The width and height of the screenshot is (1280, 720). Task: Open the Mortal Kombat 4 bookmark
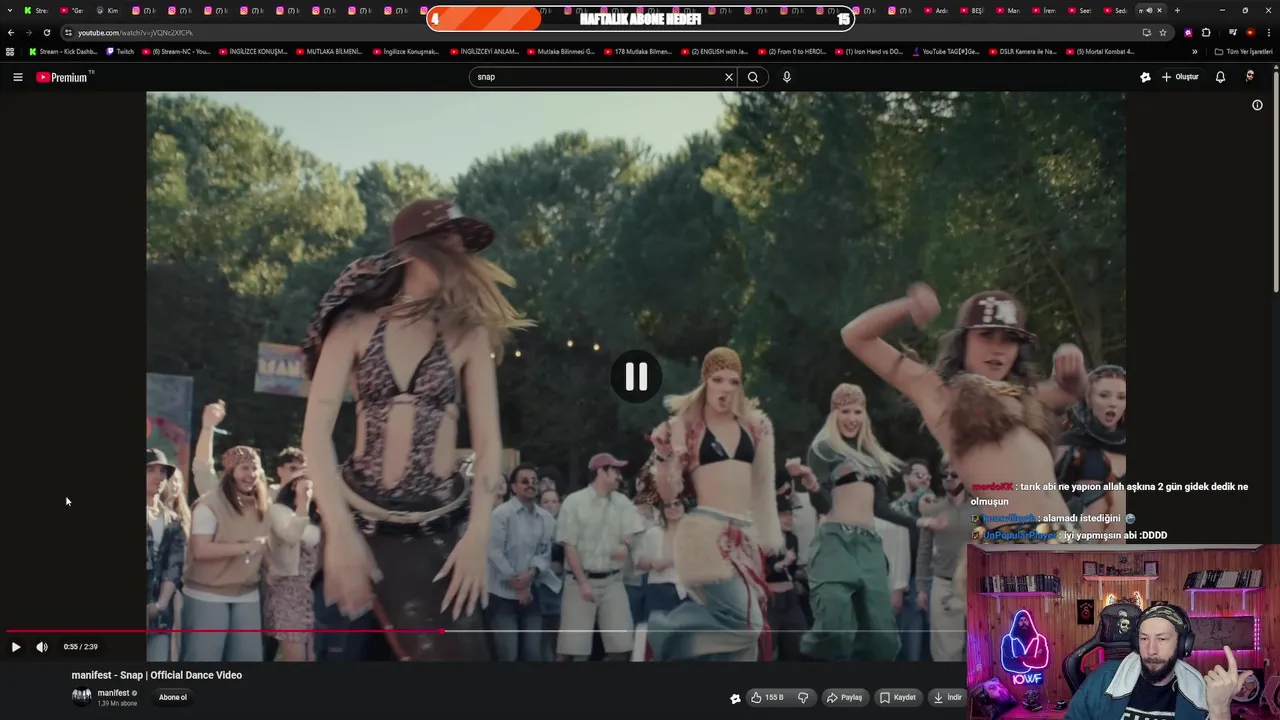tap(1100, 51)
